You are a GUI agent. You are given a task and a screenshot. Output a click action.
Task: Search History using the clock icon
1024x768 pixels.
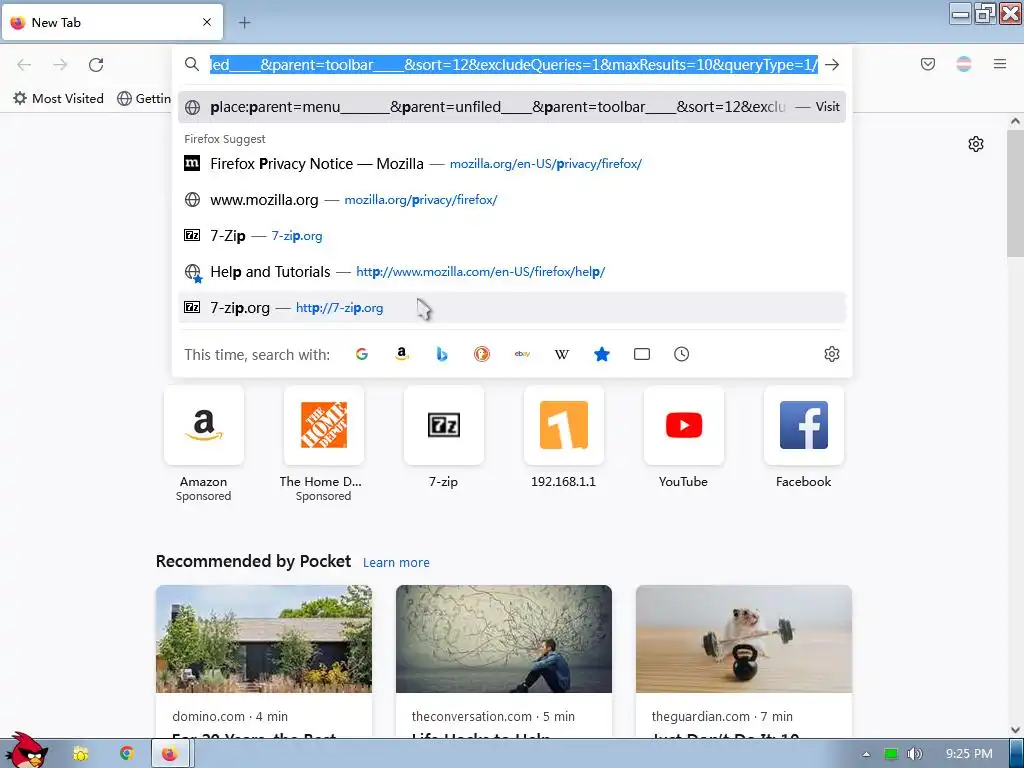[x=681, y=354]
